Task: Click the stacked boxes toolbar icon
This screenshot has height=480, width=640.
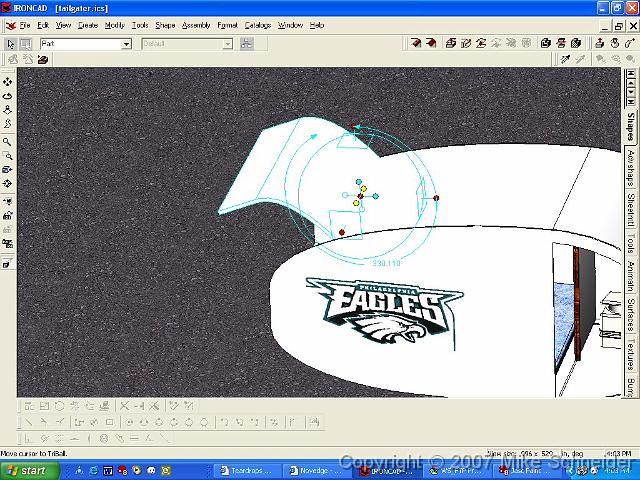Action: tap(546, 43)
